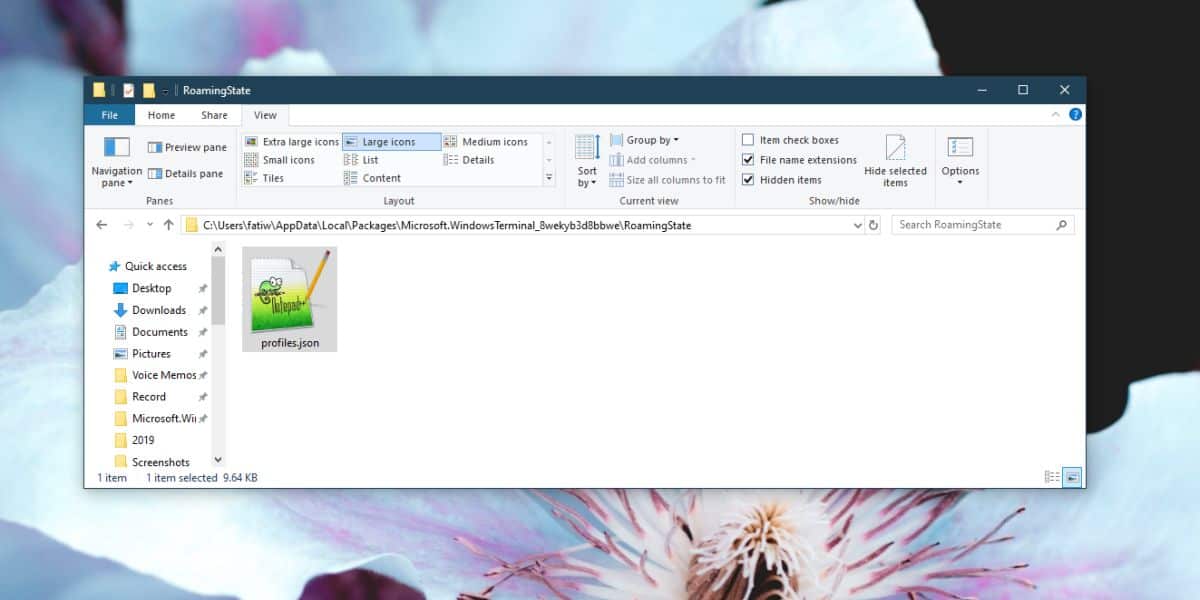The height and width of the screenshot is (600, 1200).
Task: Switch to Tiles layout view
Action: coord(265,178)
